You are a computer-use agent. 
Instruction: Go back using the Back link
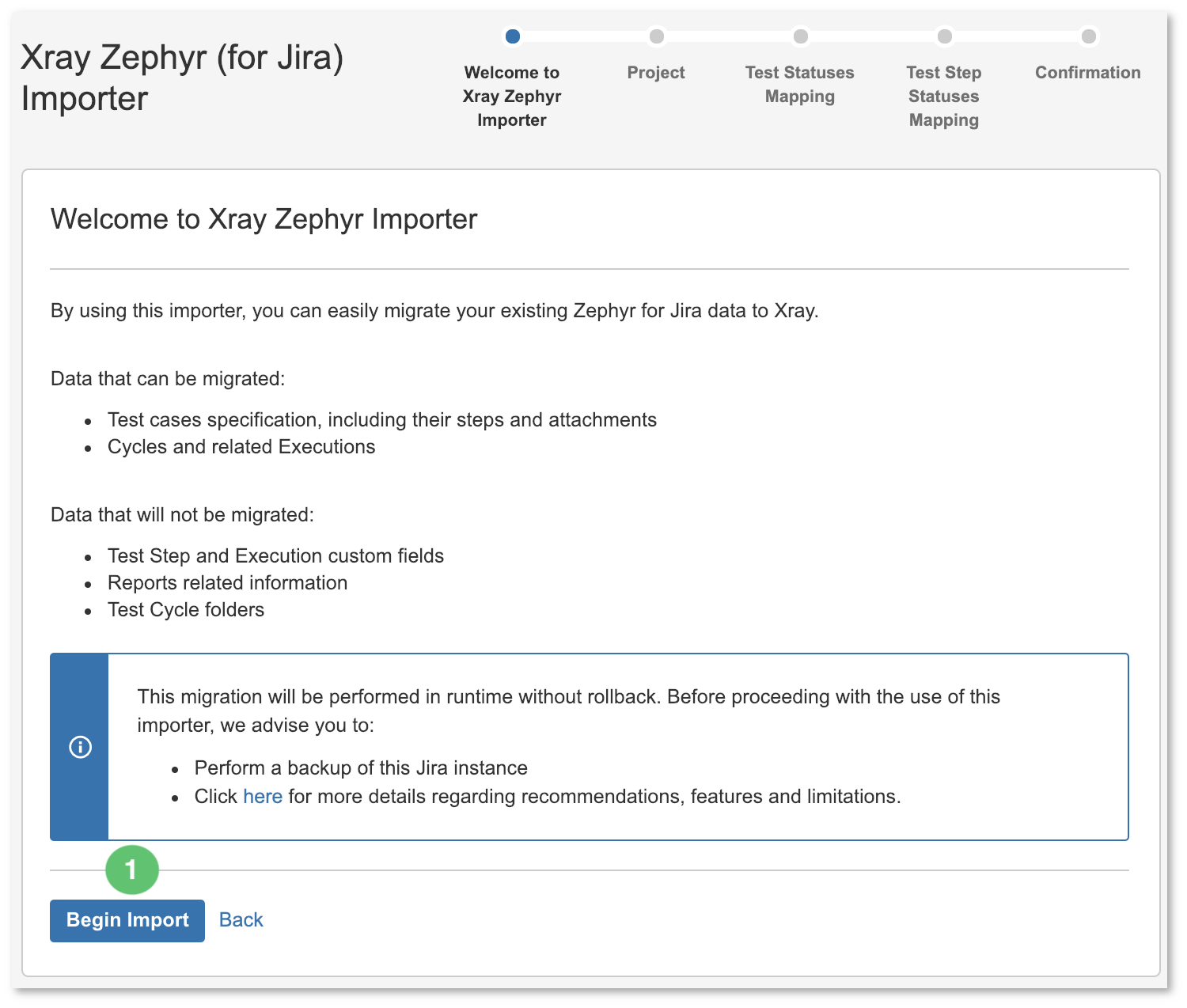click(241, 919)
